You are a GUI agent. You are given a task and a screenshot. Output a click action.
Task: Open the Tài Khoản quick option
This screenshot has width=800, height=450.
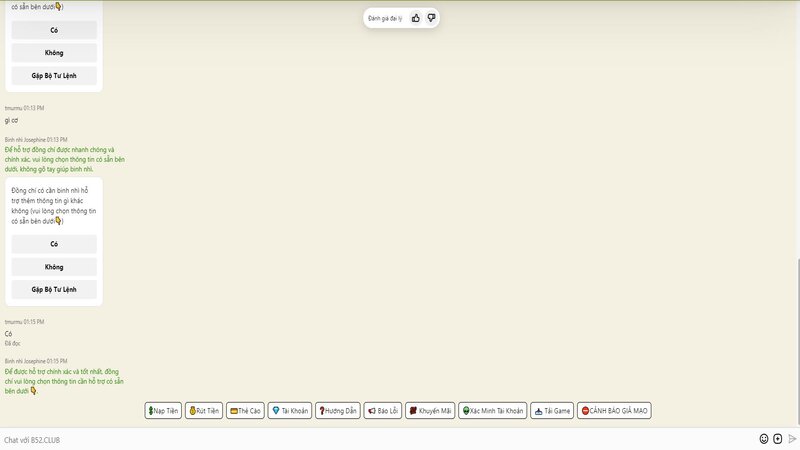click(x=290, y=411)
